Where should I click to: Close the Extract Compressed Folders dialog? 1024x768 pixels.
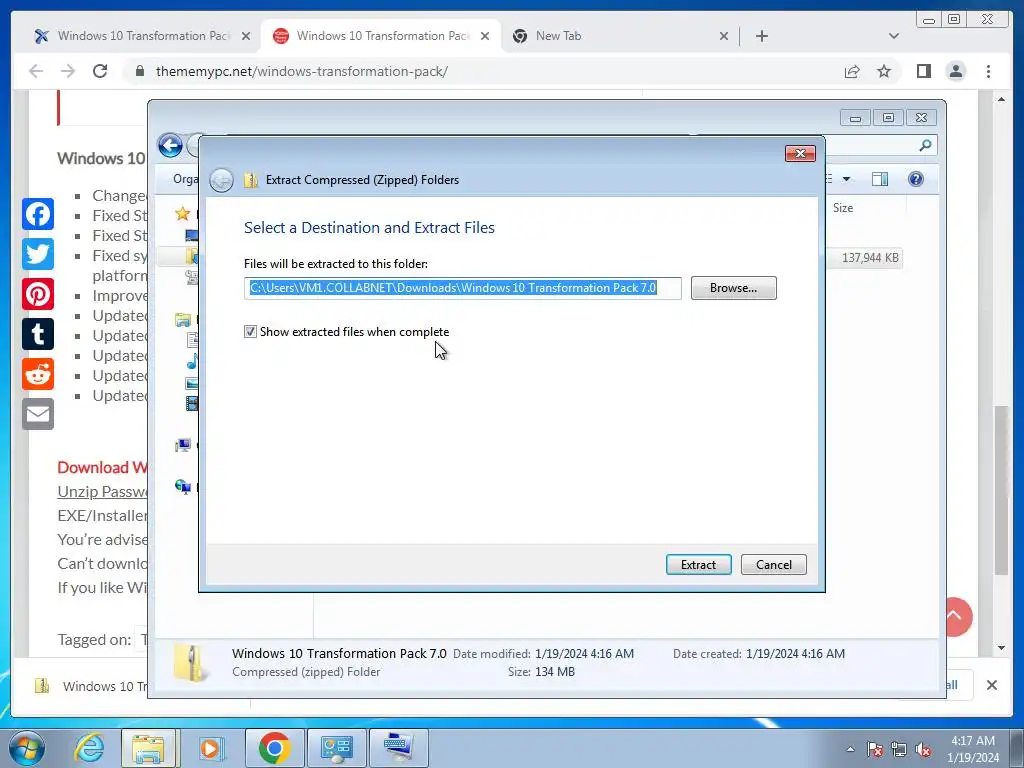[800, 153]
